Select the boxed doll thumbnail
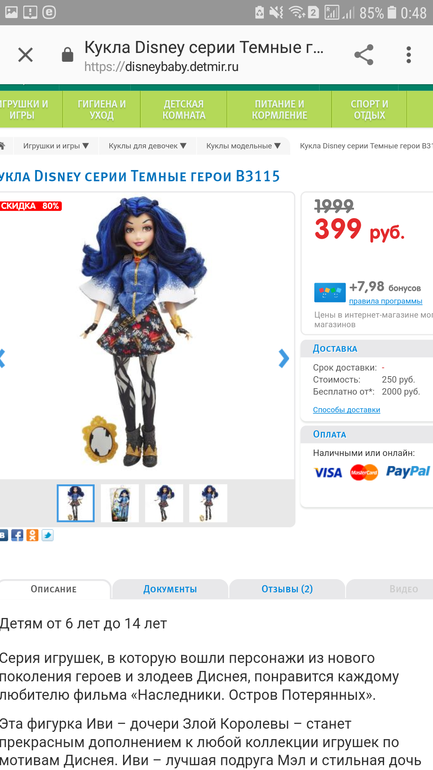 coord(120,503)
